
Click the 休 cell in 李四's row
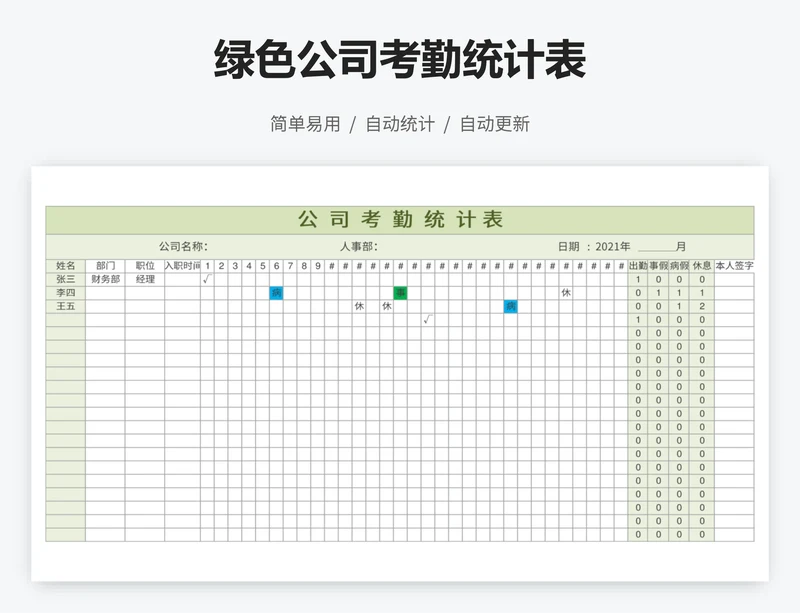(x=566, y=293)
